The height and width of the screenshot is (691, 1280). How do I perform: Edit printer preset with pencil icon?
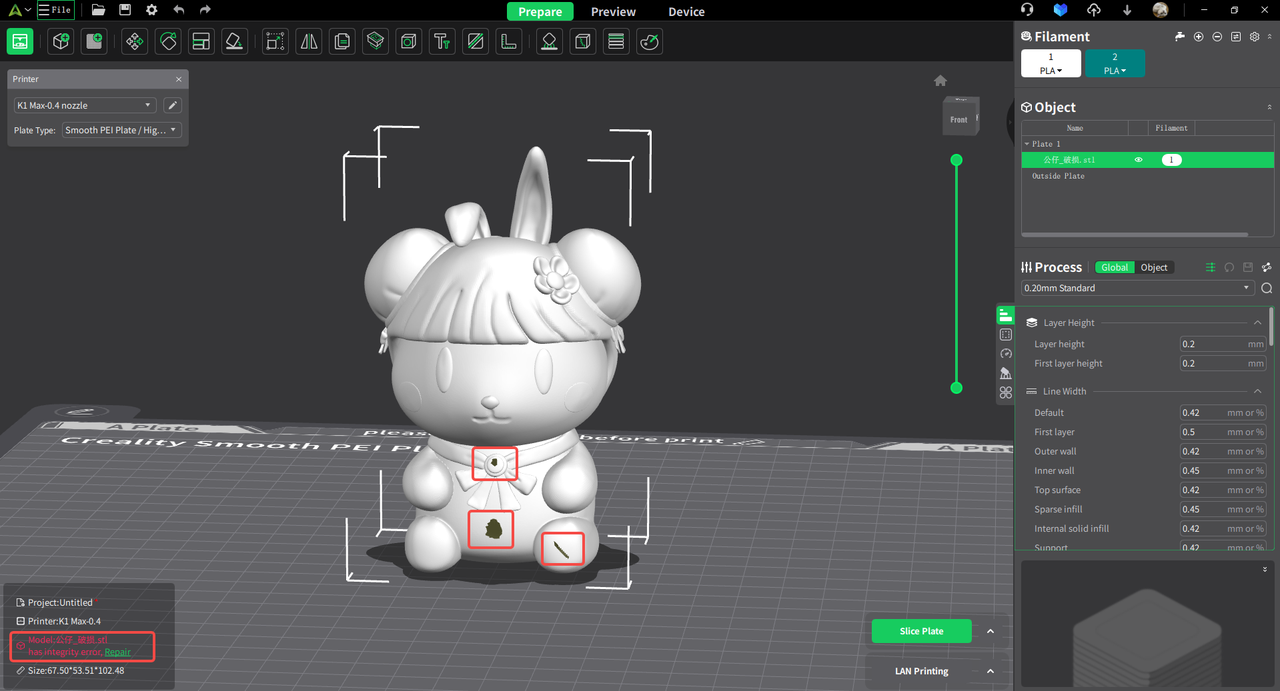[x=172, y=105]
